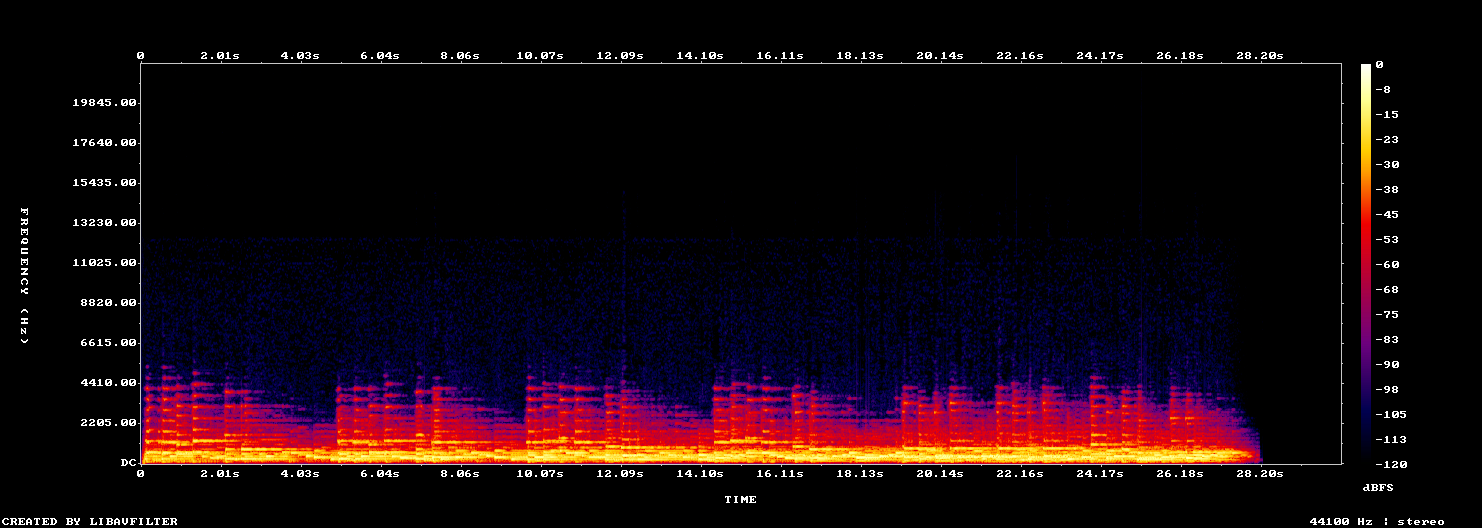This screenshot has height=528, width=1482.
Task: Click 18.13s on the bottom time axis
Action: point(860,473)
